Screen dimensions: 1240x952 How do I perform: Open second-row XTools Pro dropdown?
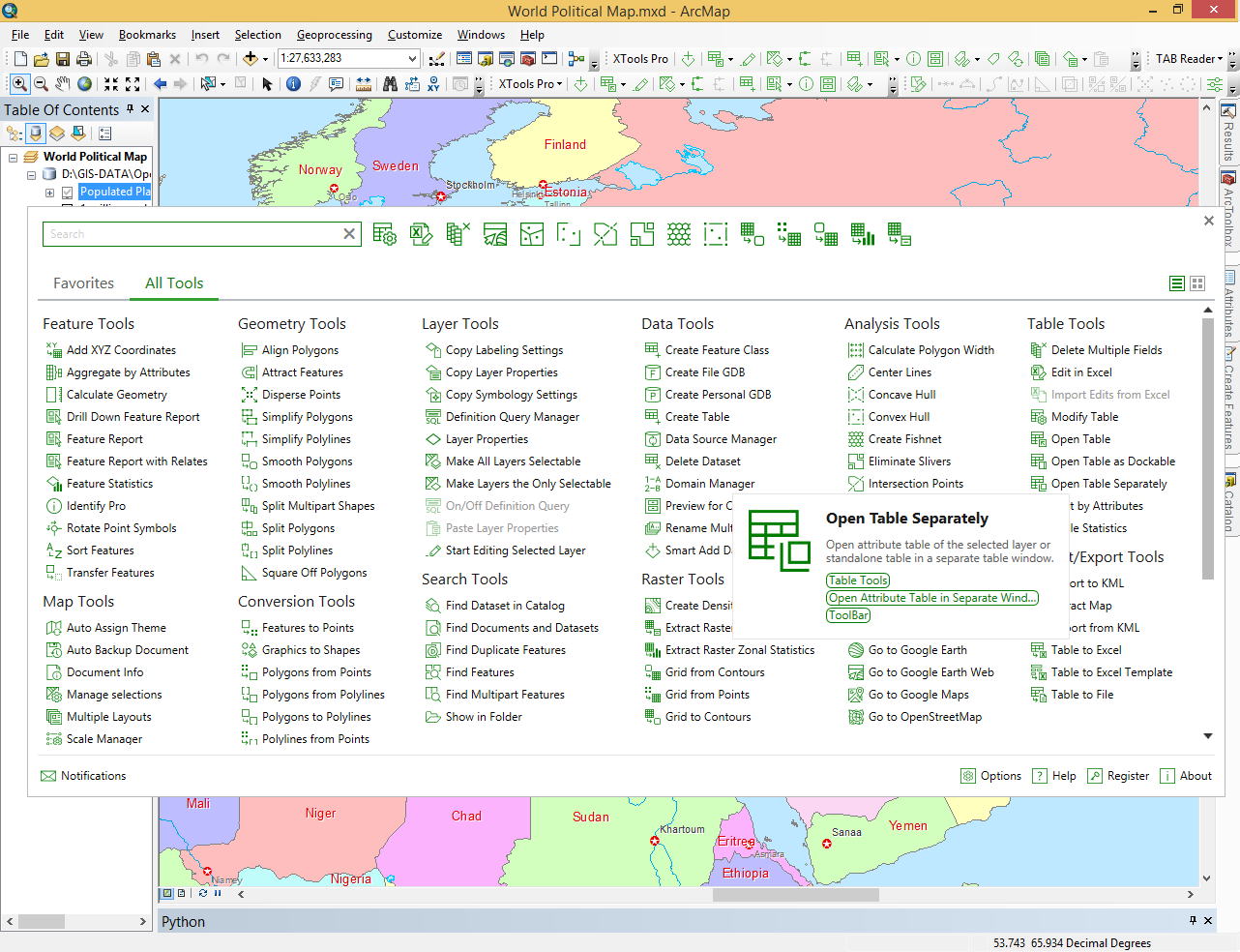pyautogui.click(x=531, y=84)
